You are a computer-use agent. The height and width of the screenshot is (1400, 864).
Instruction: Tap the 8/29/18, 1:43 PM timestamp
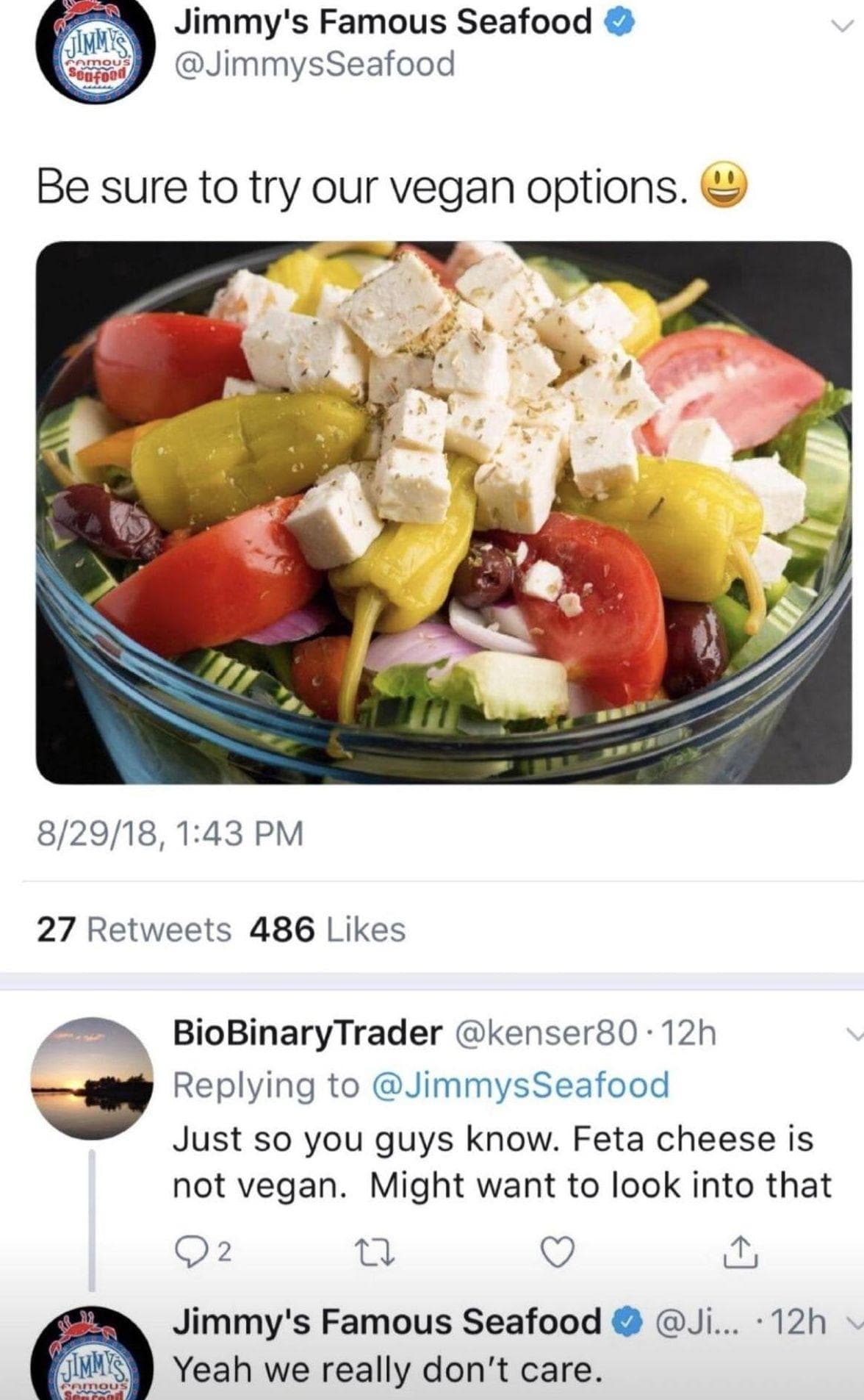pos(170,834)
